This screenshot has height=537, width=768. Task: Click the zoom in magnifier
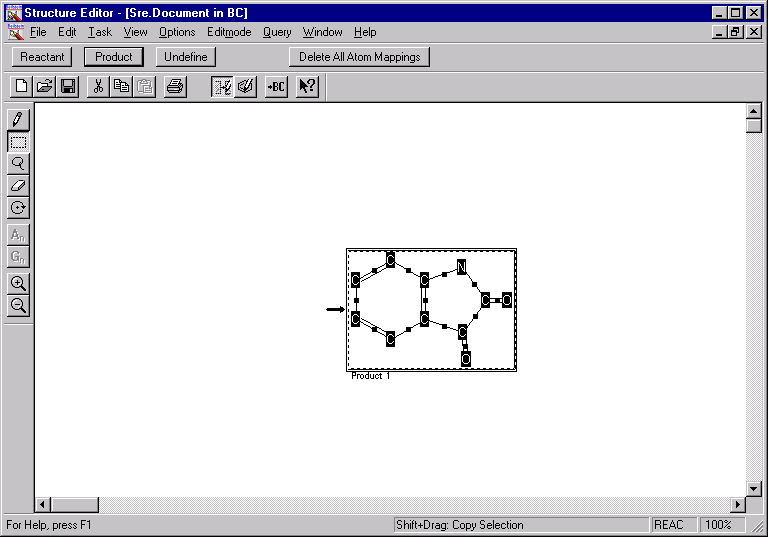point(18,284)
